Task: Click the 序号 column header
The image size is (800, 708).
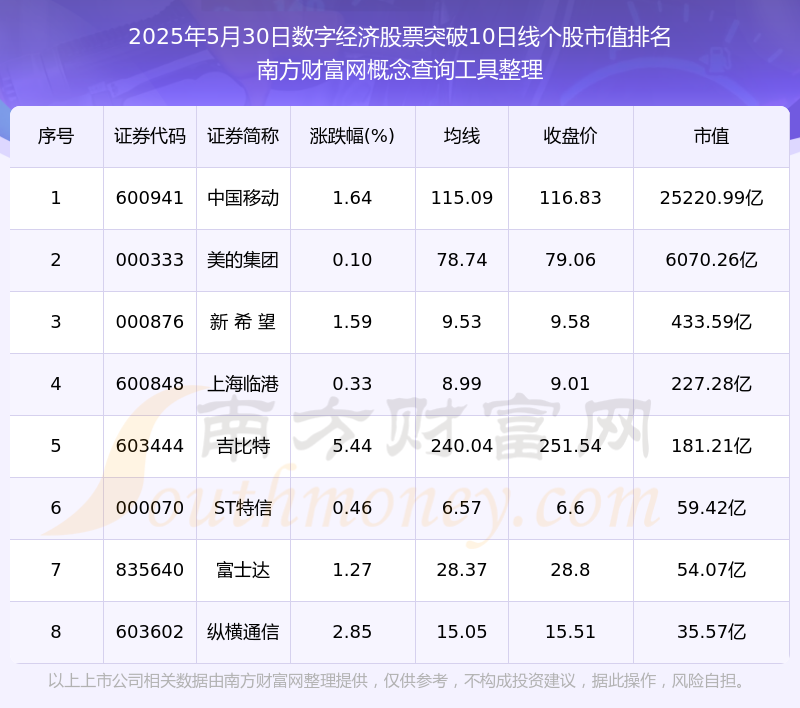Action: (56, 136)
